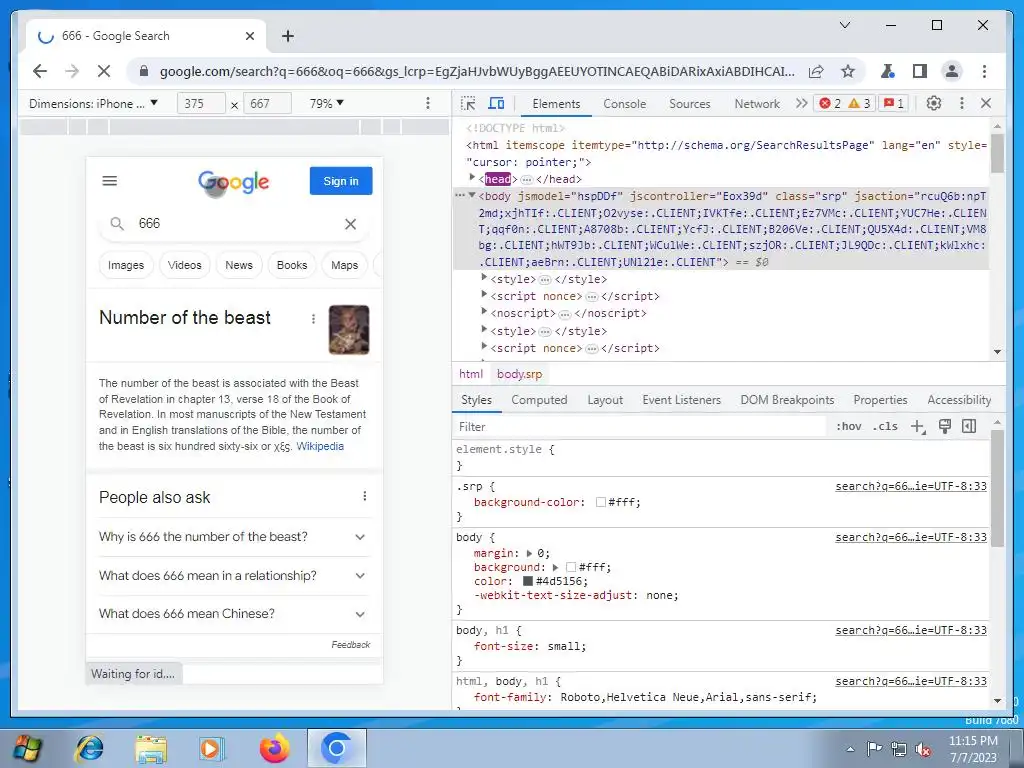
Task: Click the body background #fff swatch
Action: point(571,568)
